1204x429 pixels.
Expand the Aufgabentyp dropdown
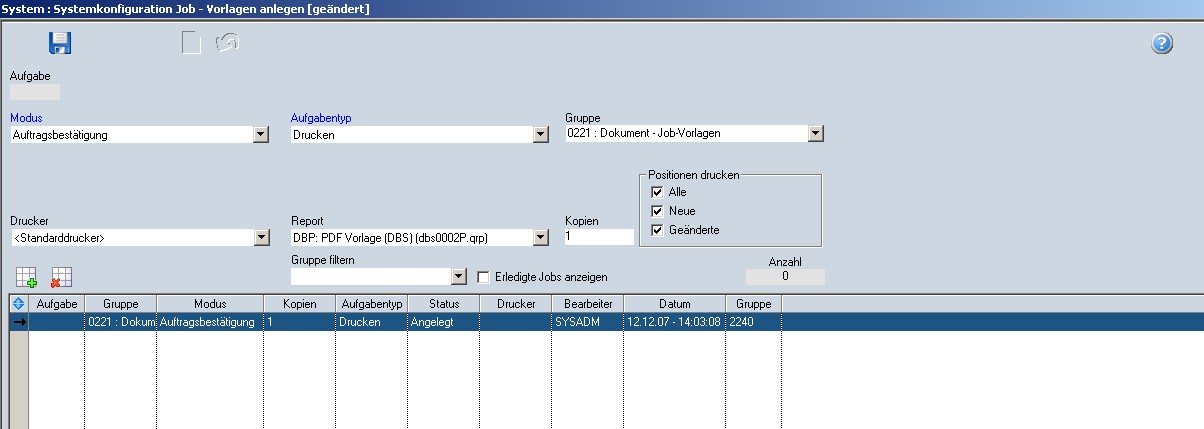coord(541,134)
